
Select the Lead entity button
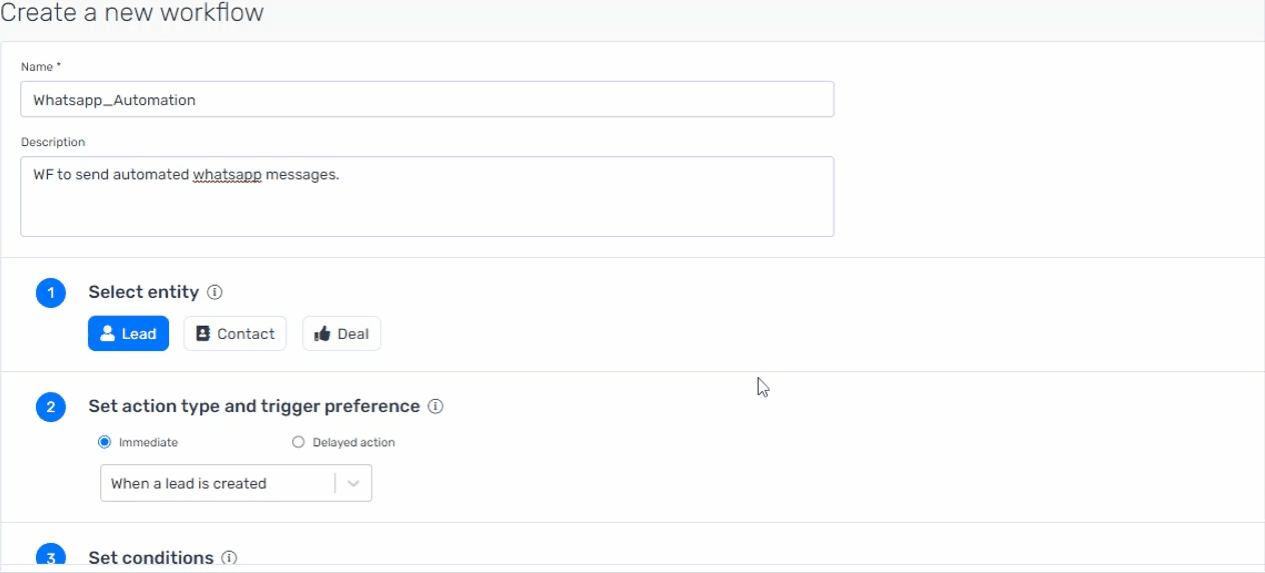[x=128, y=334]
